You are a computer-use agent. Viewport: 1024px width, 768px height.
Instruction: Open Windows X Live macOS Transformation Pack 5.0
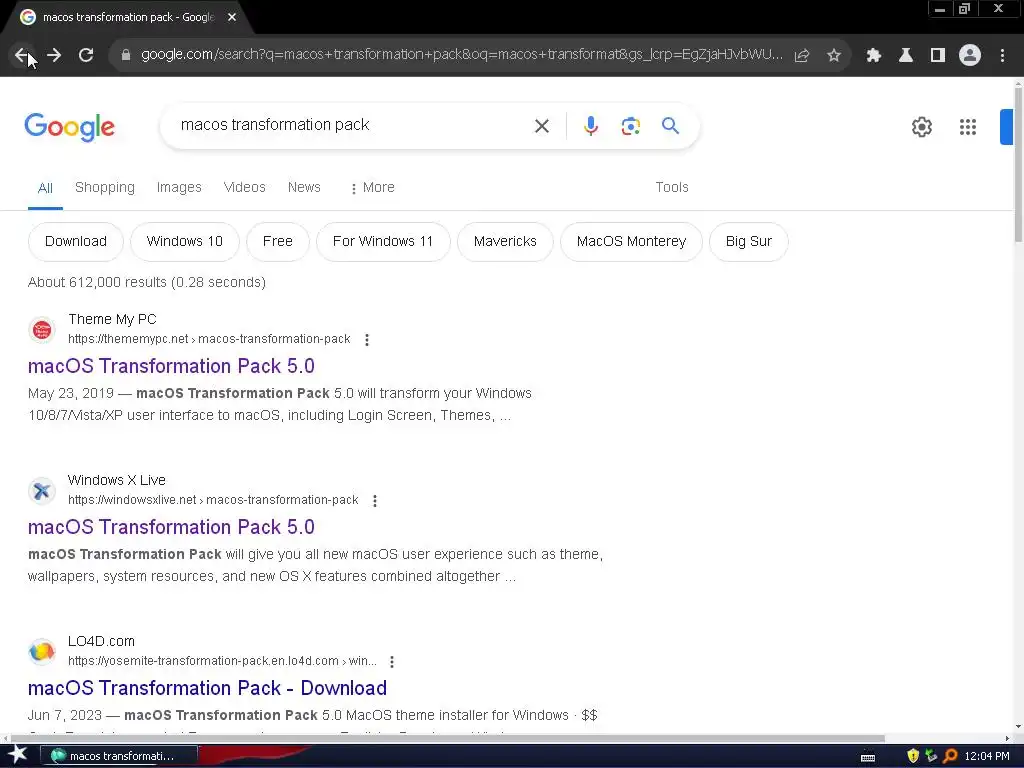pyautogui.click(x=171, y=527)
